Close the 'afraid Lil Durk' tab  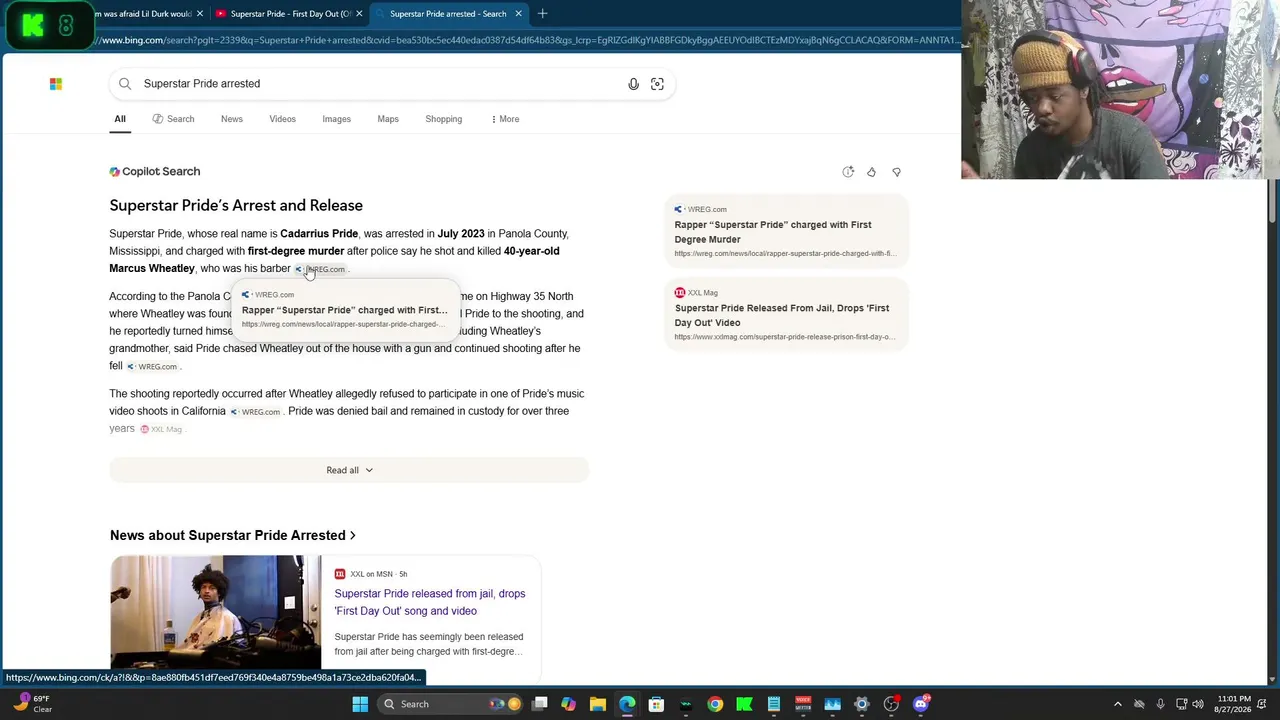coord(200,14)
